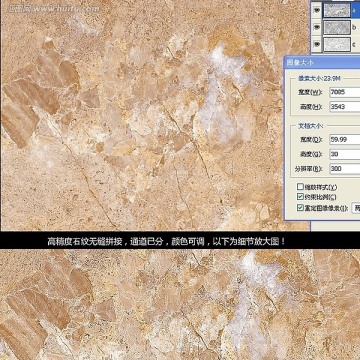
Task: Toggle visibility eye of channel a
Action: [317, 10]
